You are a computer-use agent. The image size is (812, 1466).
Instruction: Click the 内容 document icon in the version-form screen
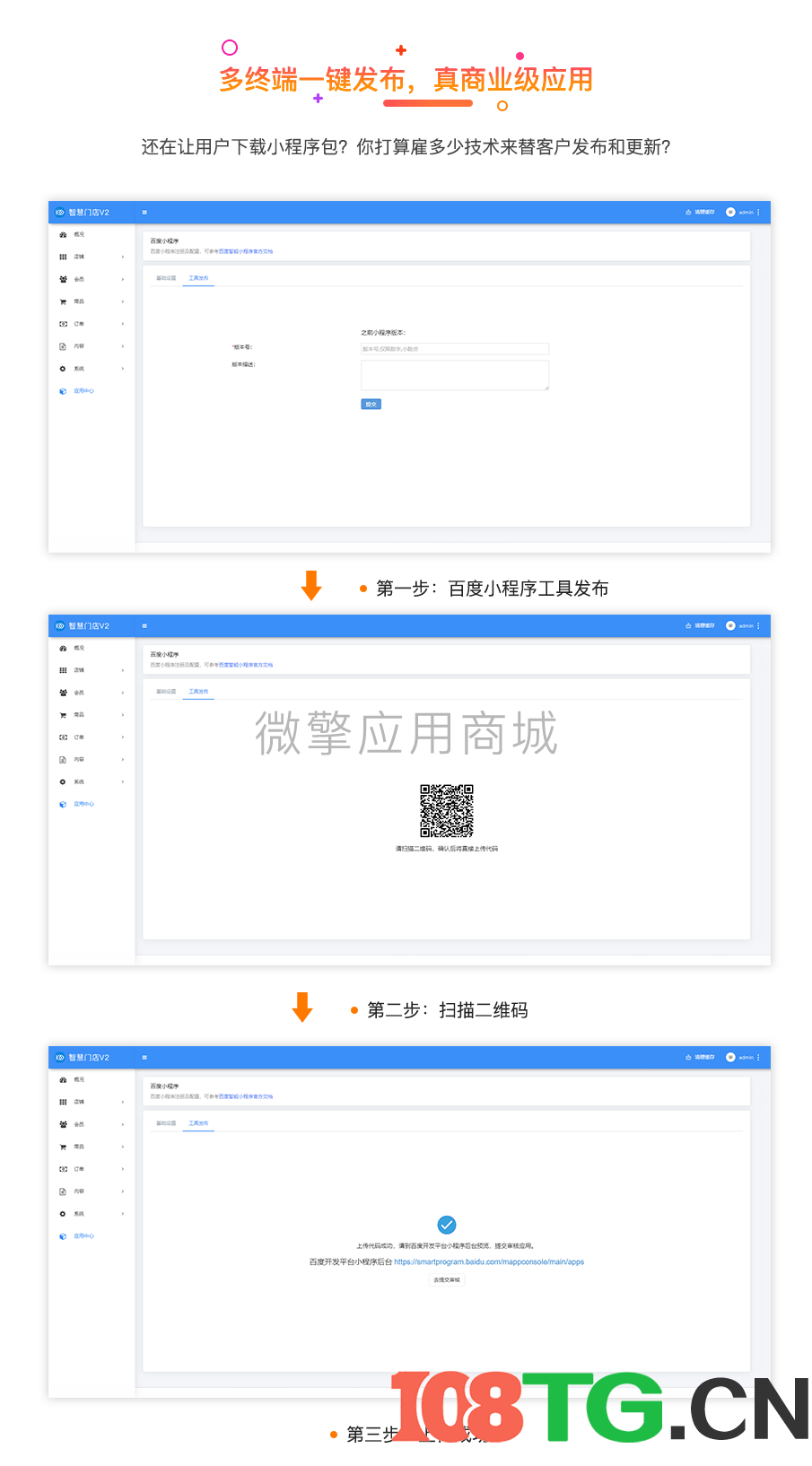(x=63, y=346)
